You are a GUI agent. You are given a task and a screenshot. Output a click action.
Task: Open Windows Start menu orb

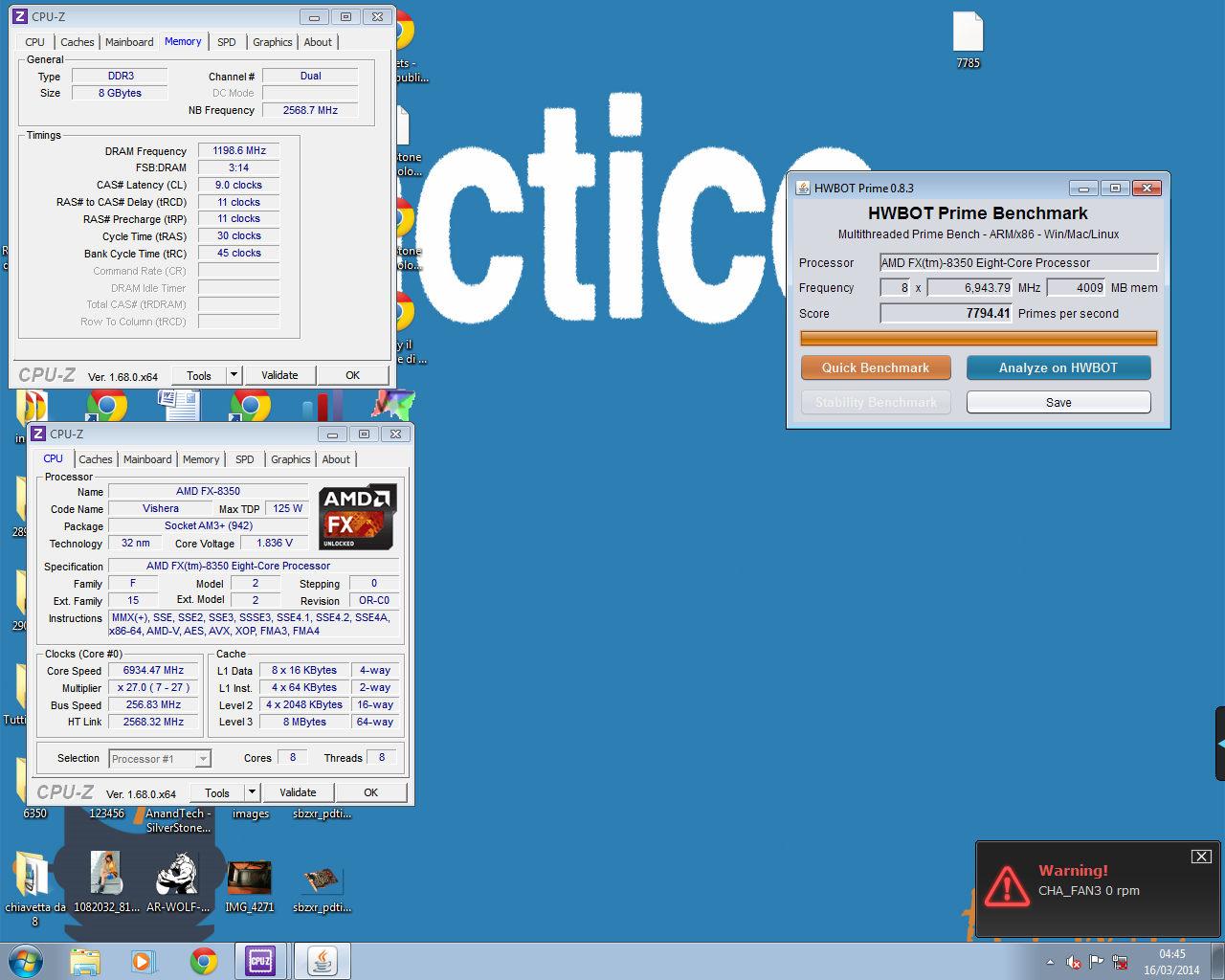coord(25,961)
